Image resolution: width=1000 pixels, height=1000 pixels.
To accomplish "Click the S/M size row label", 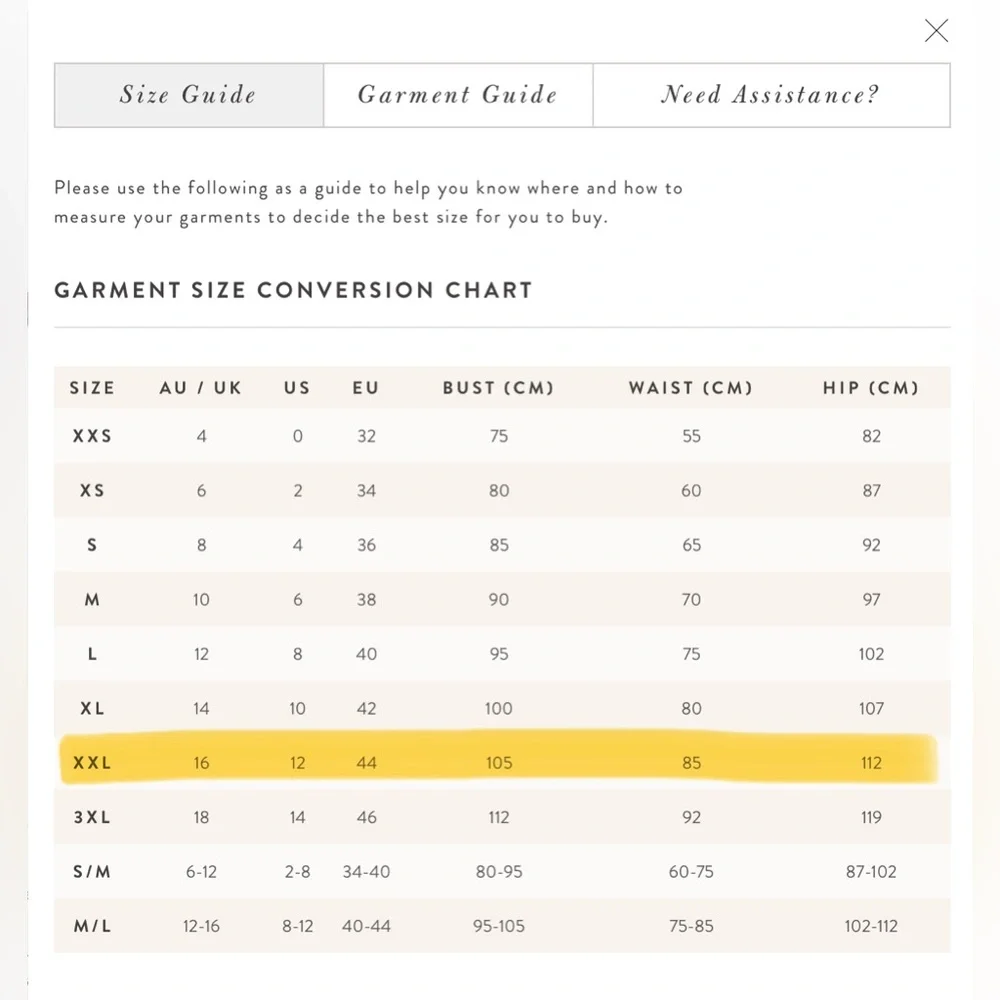I will pyautogui.click(x=92, y=872).
